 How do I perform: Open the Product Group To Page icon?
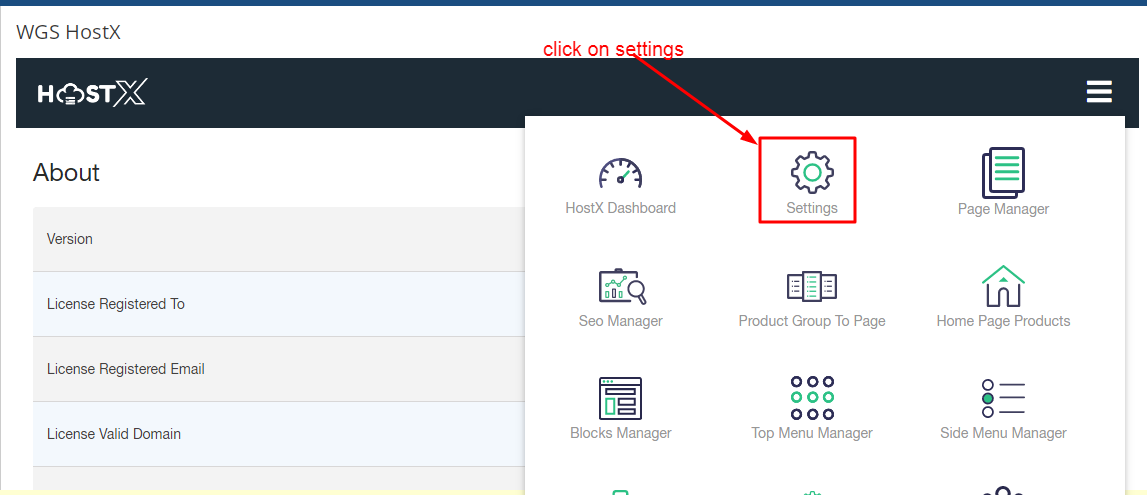click(812, 287)
